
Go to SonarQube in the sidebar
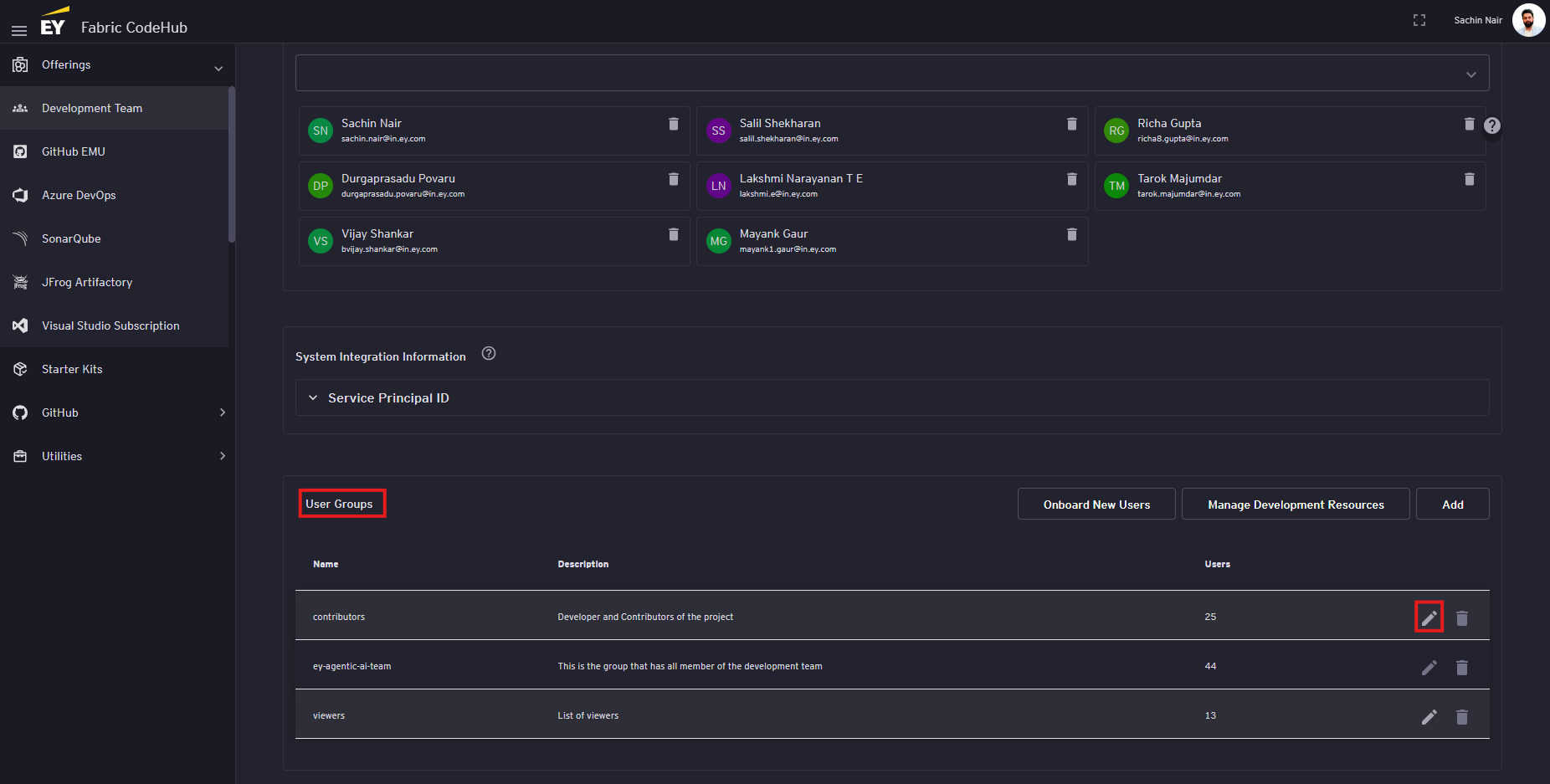71,238
